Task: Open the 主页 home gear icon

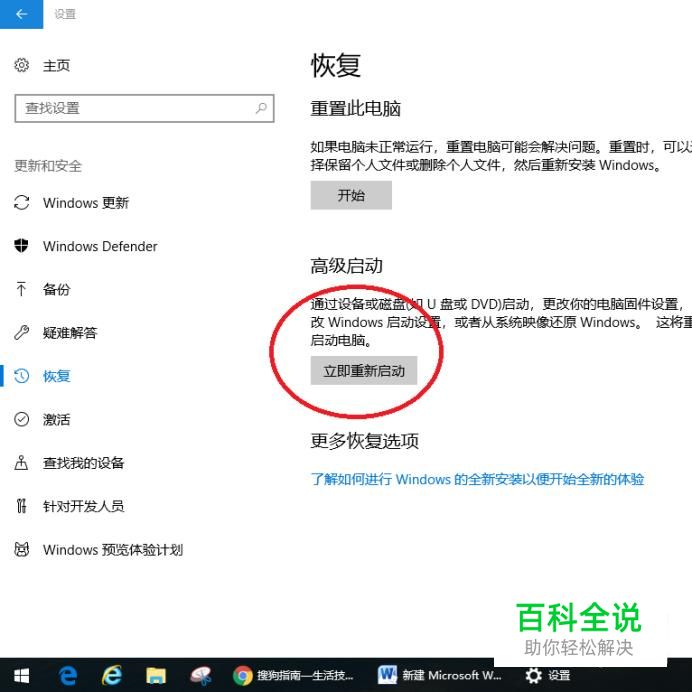Action: tap(21, 65)
